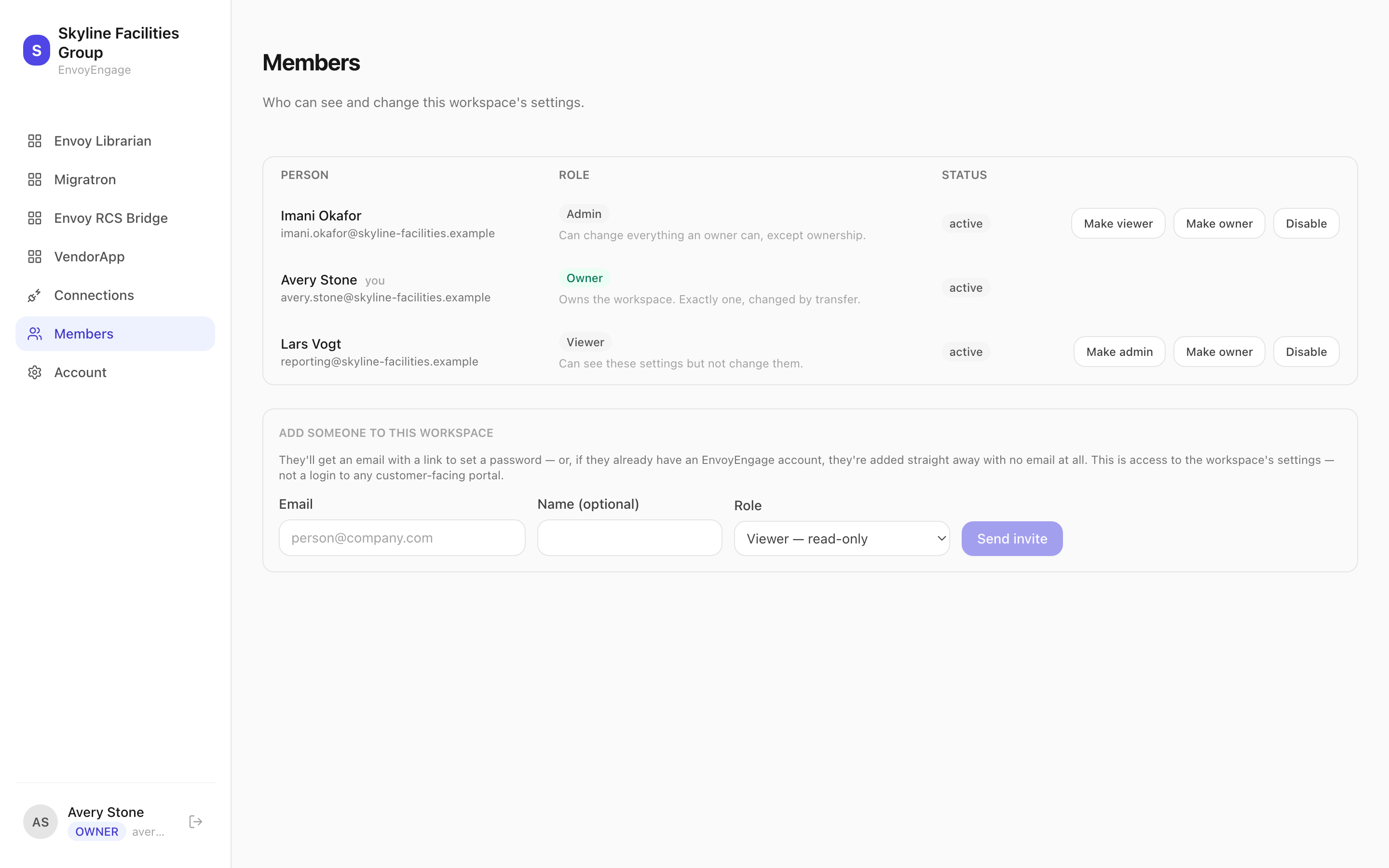Click the PERSON column header
This screenshot has width=1389, height=868.
[305, 175]
